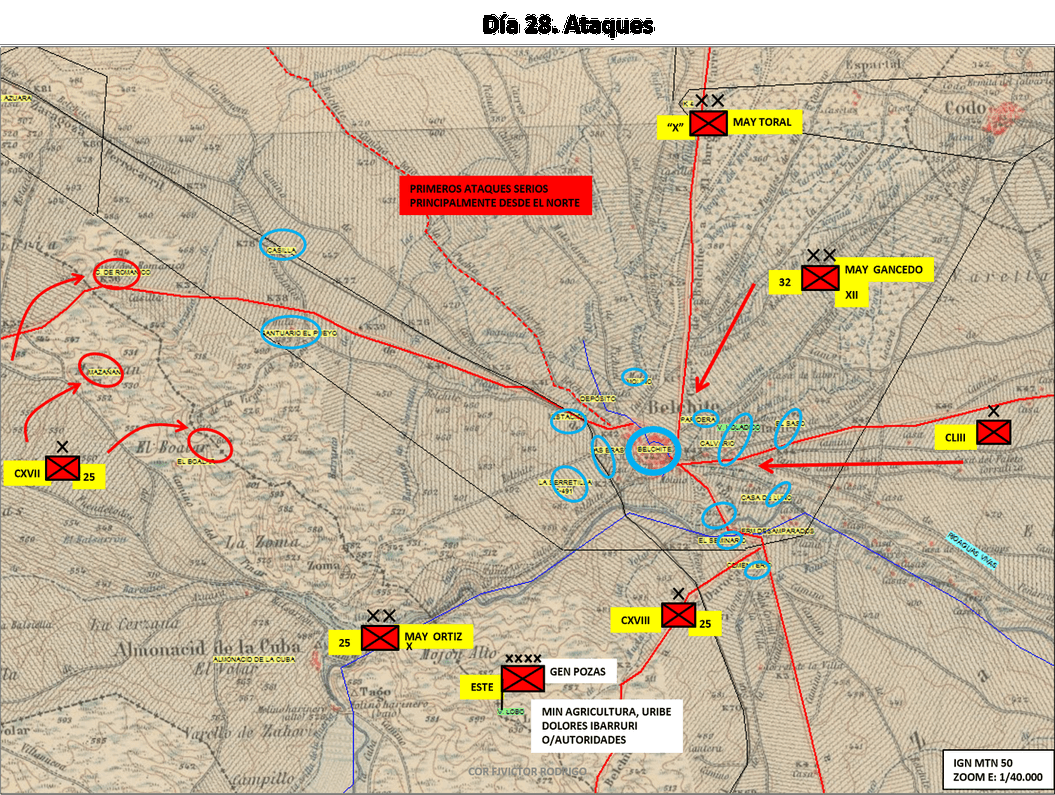Image resolution: width=1055 pixels, height=795 pixels.
Task: Click the MAY GANCEDO yellow label
Action: click(x=886, y=270)
